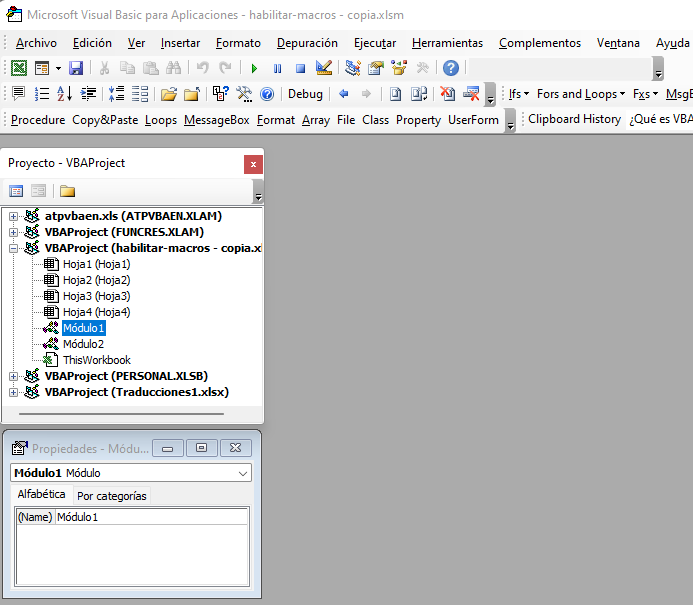The image size is (693, 605).
Task: Open the Depuración menu
Action: click(307, 43)
